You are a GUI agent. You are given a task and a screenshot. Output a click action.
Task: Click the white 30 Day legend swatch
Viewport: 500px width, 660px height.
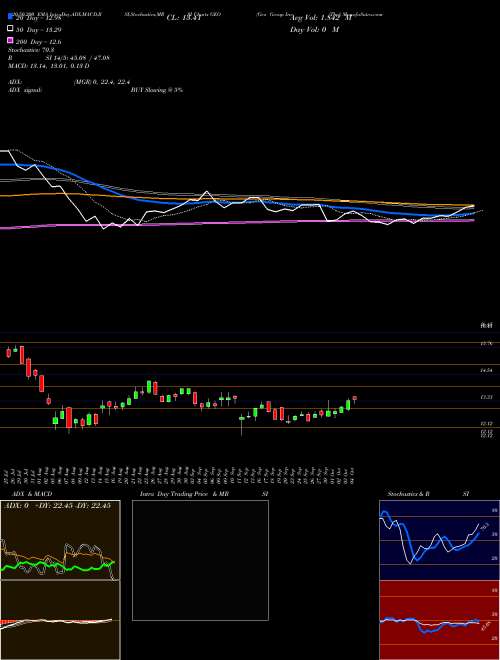coord(10,29)
